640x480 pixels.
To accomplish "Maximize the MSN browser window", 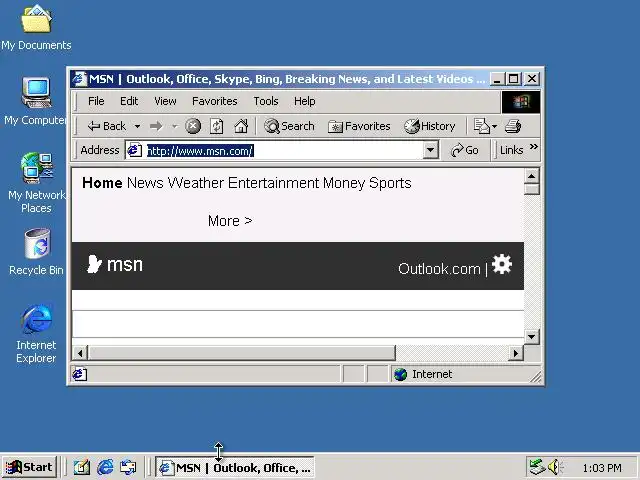I will click(x=513, y=79).
